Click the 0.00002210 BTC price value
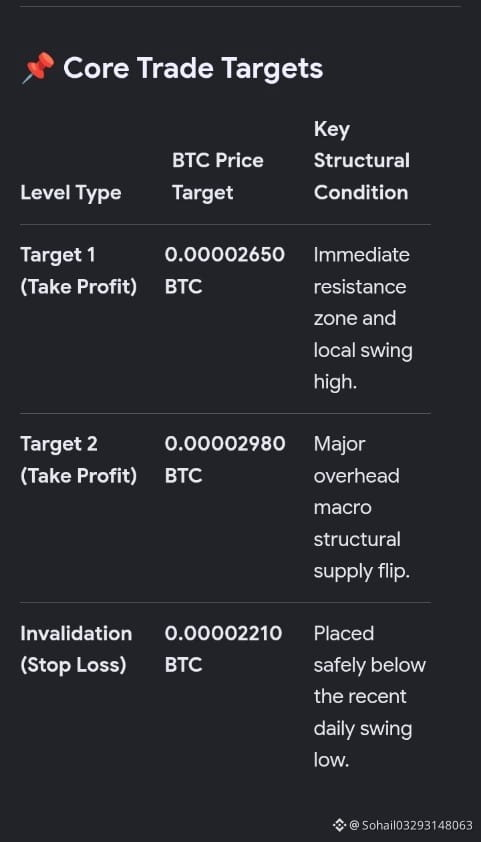Screen dimensions: 481x842 pyautogui.click(x=223, y=649)
